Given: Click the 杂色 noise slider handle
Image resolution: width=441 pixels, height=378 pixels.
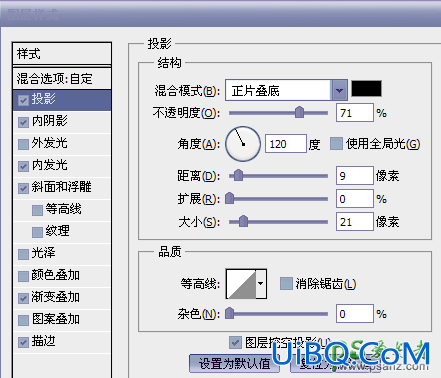Looking at the screenshot, I should [230, 313].
